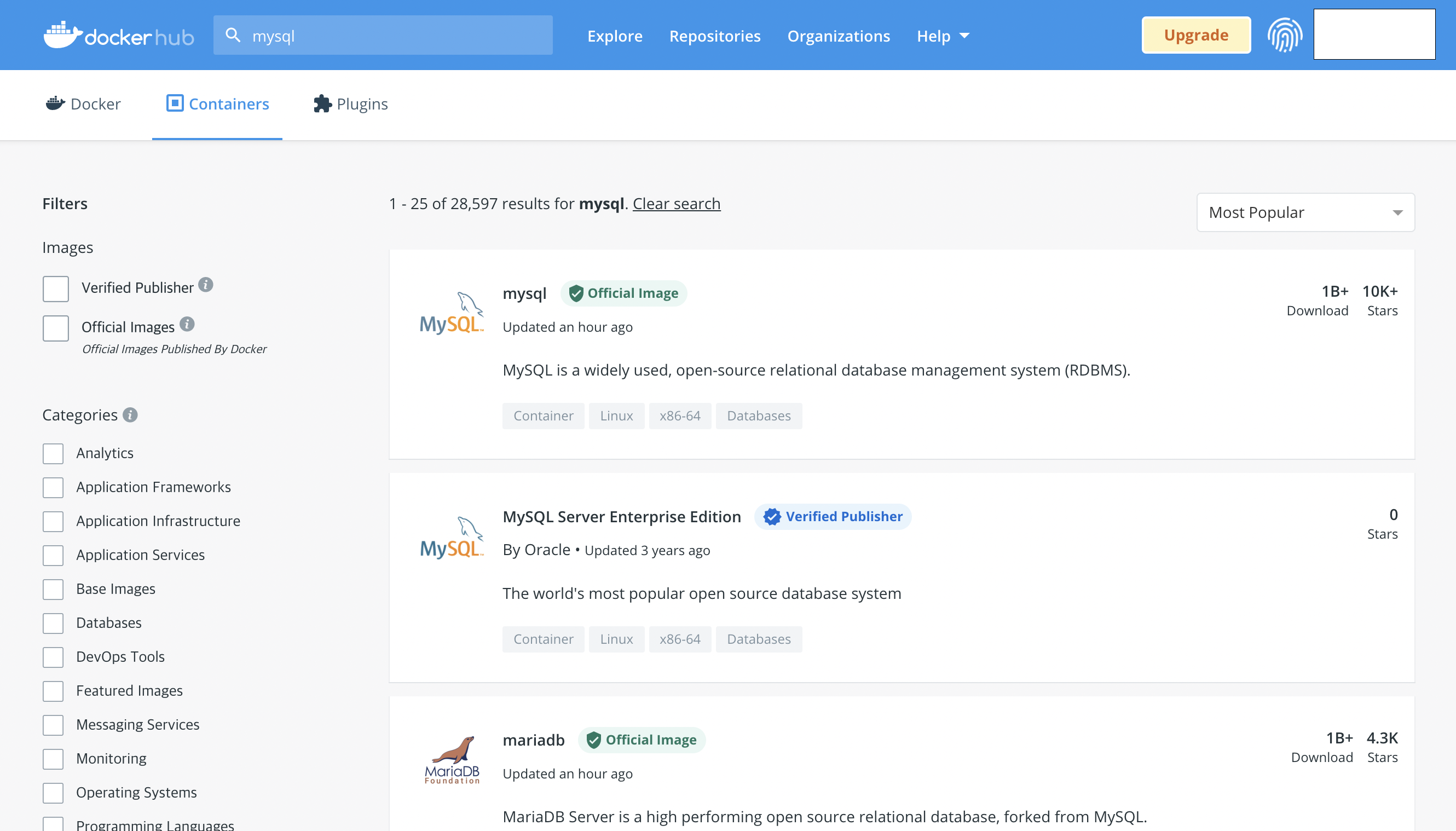Open the Most Popular sort dropdown
The width and height of the screenshot is (1456, 831).
[1305, 212]
